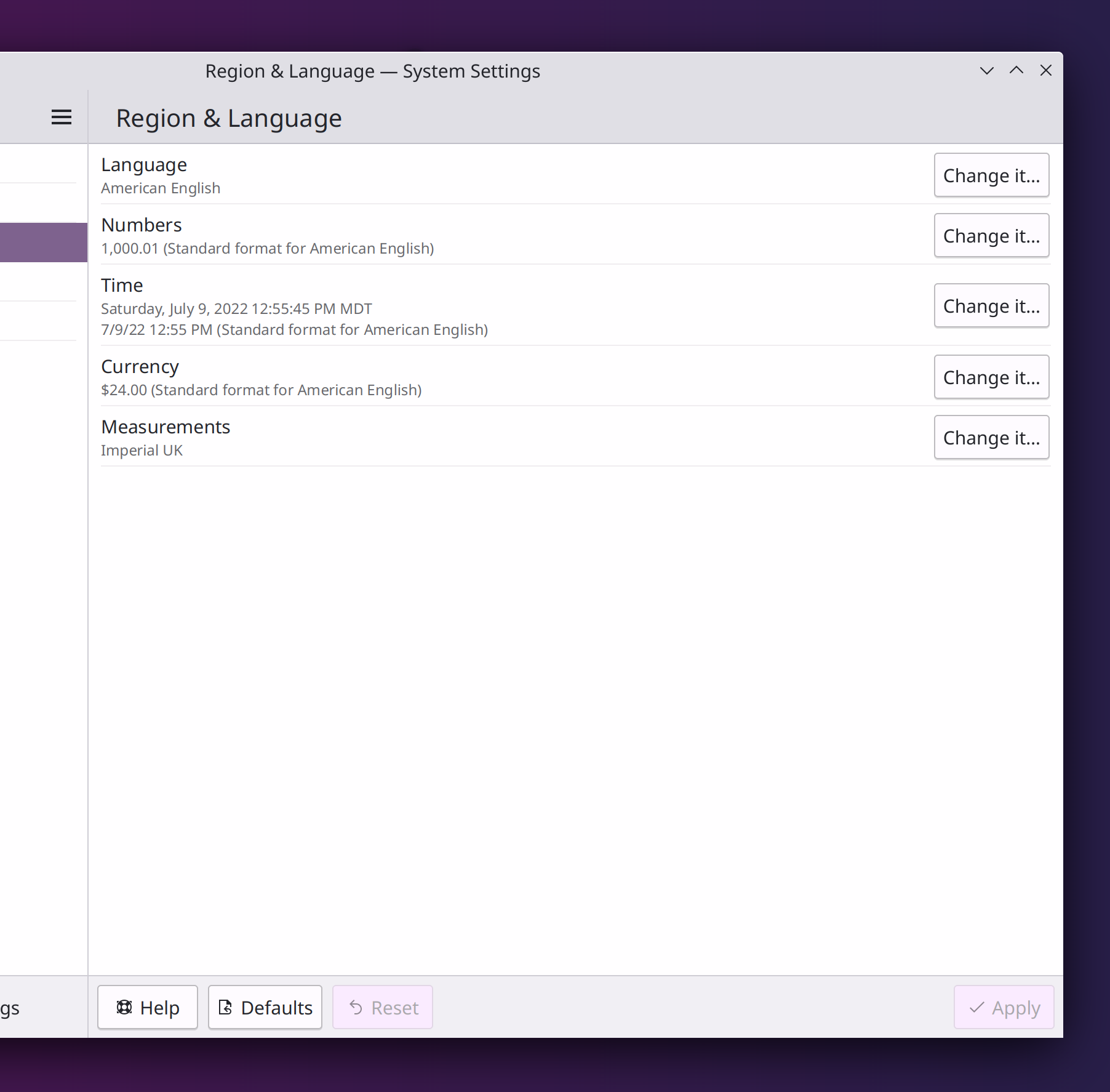1110x1092 pixels.
Task: Click the 'Region & Language' page heading
Action: coord(228,118)
